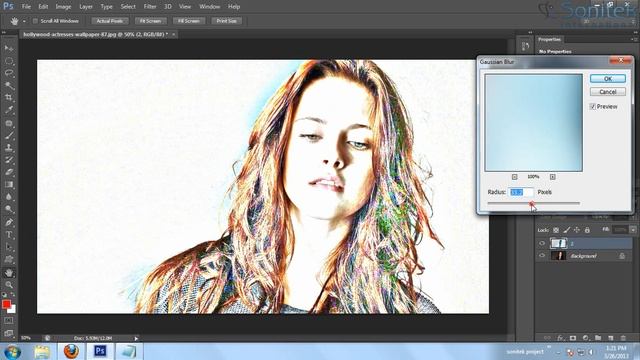
Task: Open status bar document info arrow
Action: [x=136, y=338]
